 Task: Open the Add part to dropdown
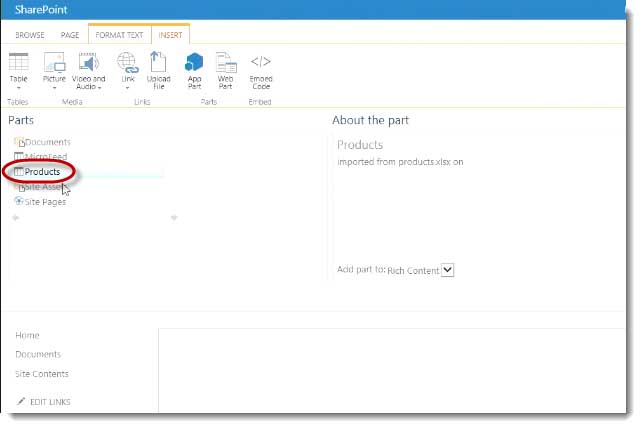[448, 270]
